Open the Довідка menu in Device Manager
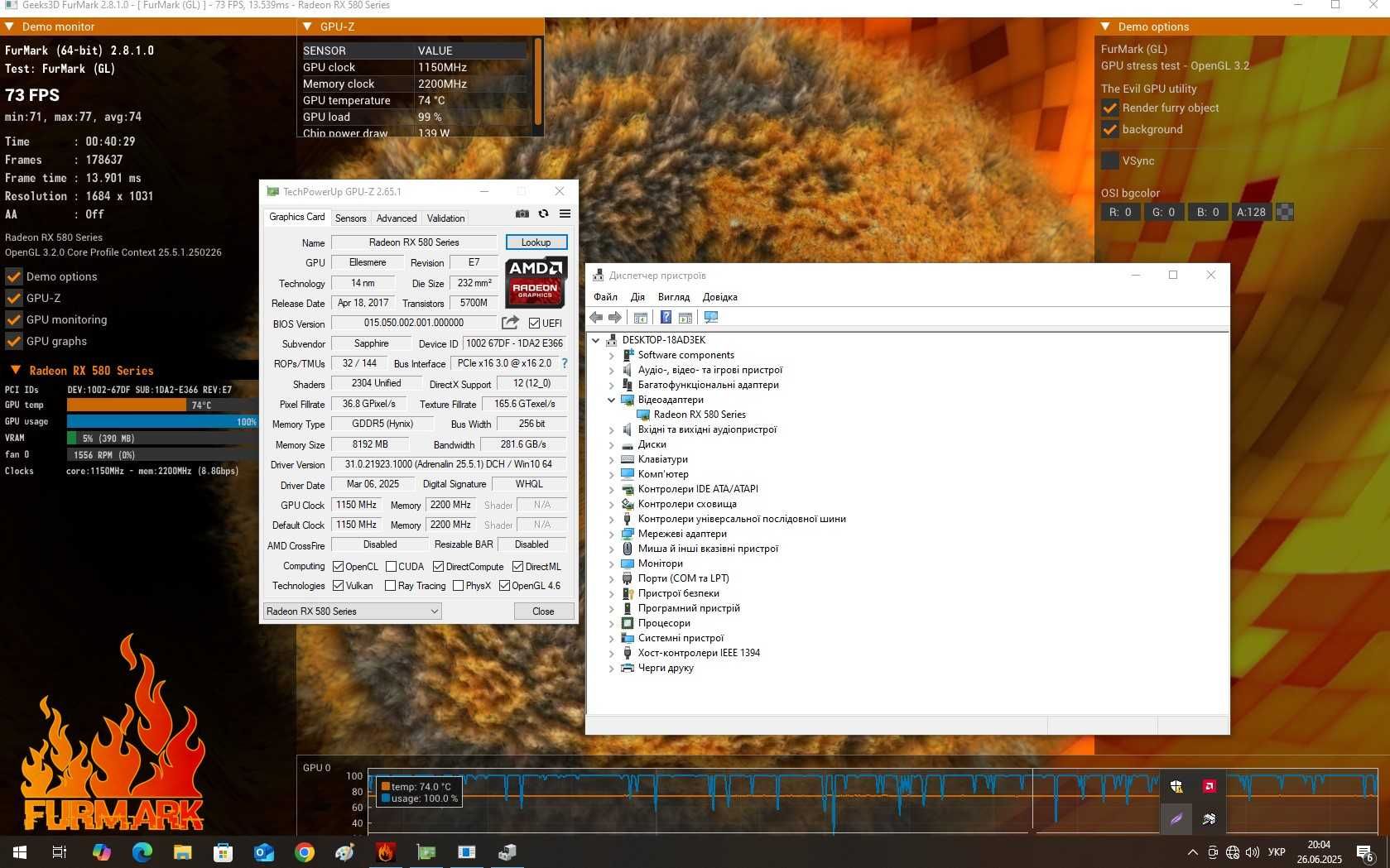Viewport: 1390px width, 868px height. 720,297
